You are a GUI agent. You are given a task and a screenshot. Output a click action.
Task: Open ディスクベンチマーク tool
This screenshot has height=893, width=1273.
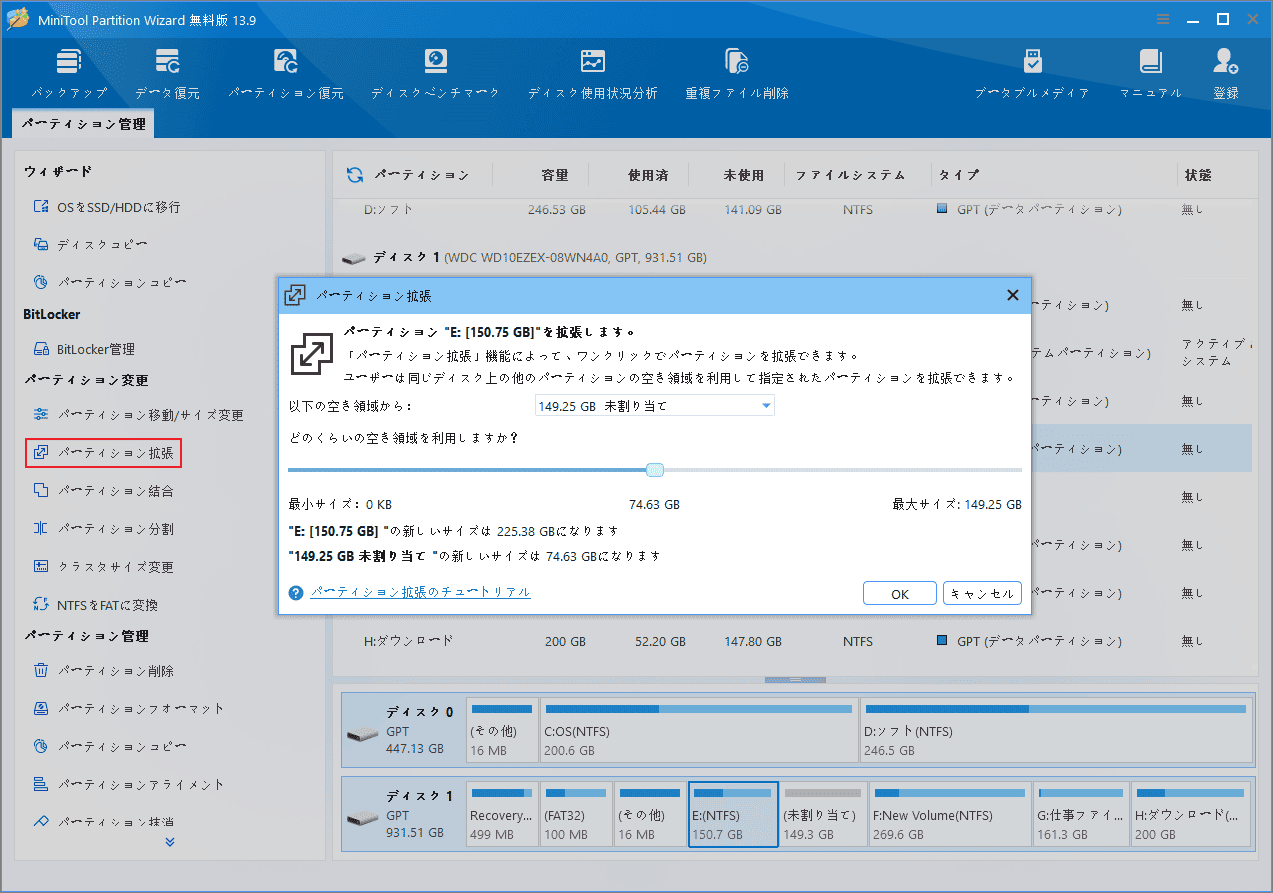pyautogui.click(x=435, y=73)
